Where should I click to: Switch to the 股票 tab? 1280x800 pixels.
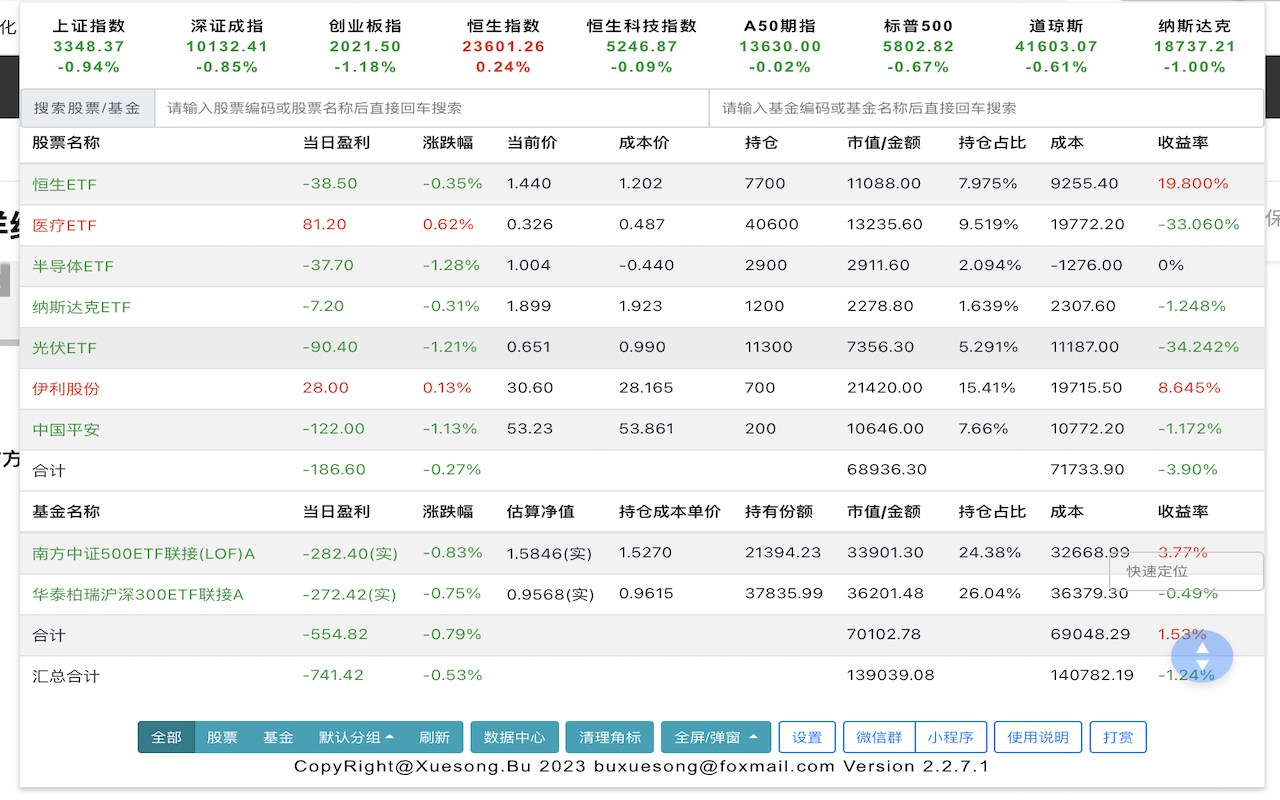coord(222,737)
